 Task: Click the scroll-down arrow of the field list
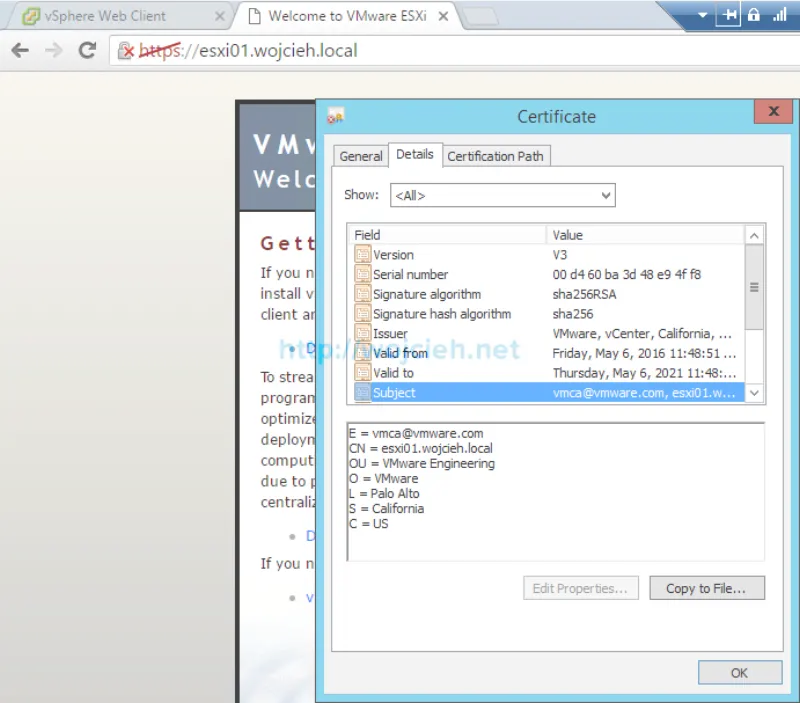pyautogui.click(x=755, y=393)
